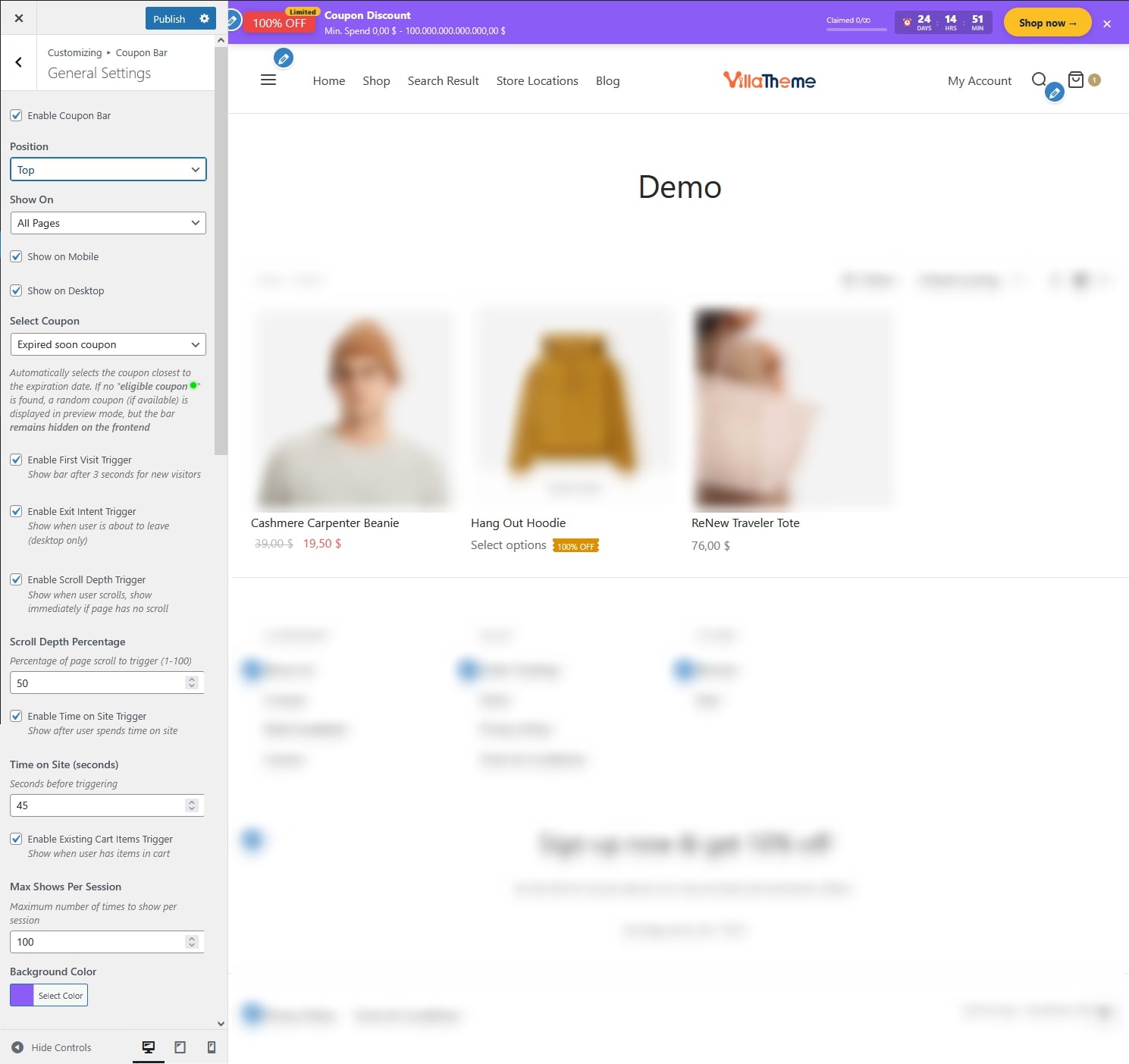Go back using the left chevron arrow
The image size is (1129, 1064).
(19, 63)
